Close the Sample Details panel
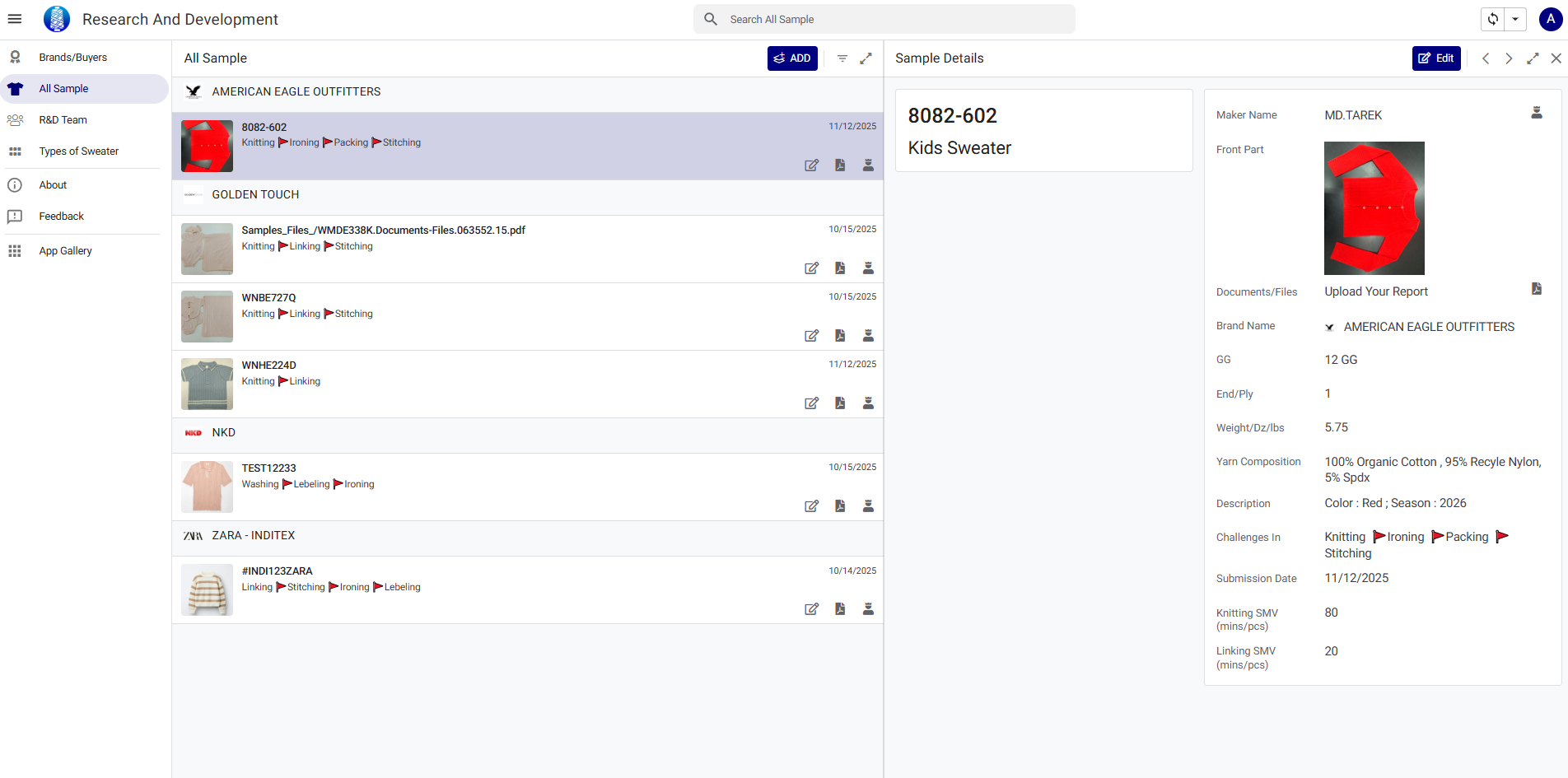The image size is (1568, 778). tap(1556, 58)
